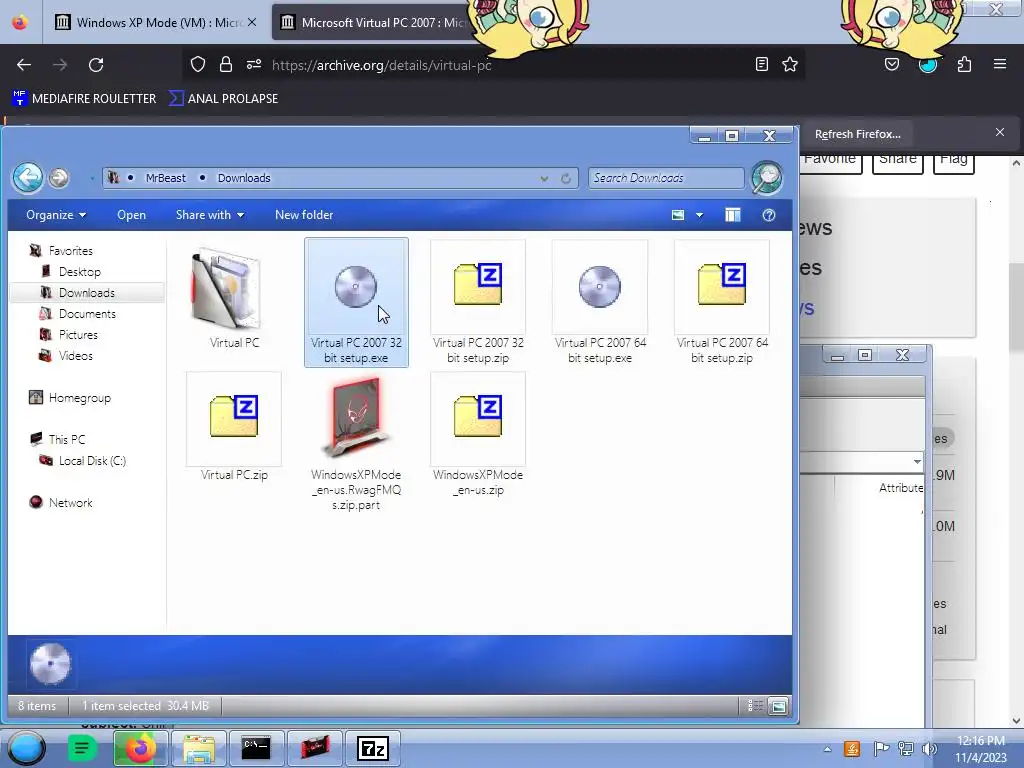Expand the view options dropdown arrow
This screenshot has width=1024, height=768.
coord(699,215)
